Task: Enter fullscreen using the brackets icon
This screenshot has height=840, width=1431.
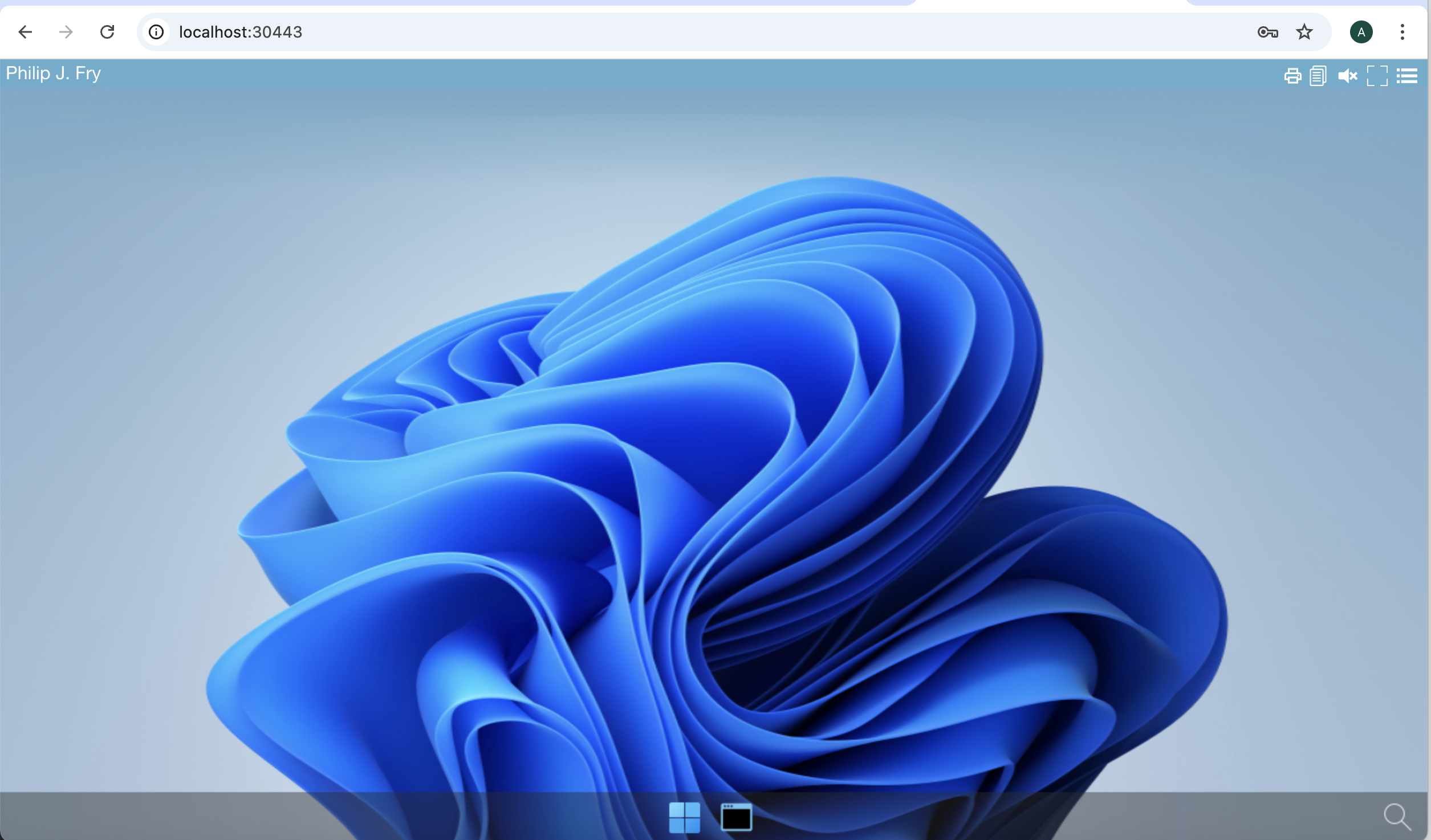Action: click(x=1377, y=75)
